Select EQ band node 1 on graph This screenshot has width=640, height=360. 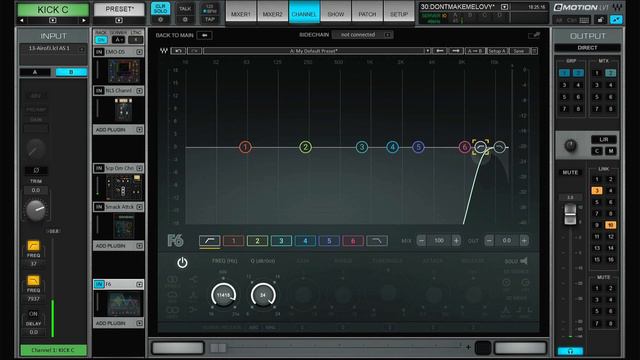pyautogui.click(x=245, y=147)
